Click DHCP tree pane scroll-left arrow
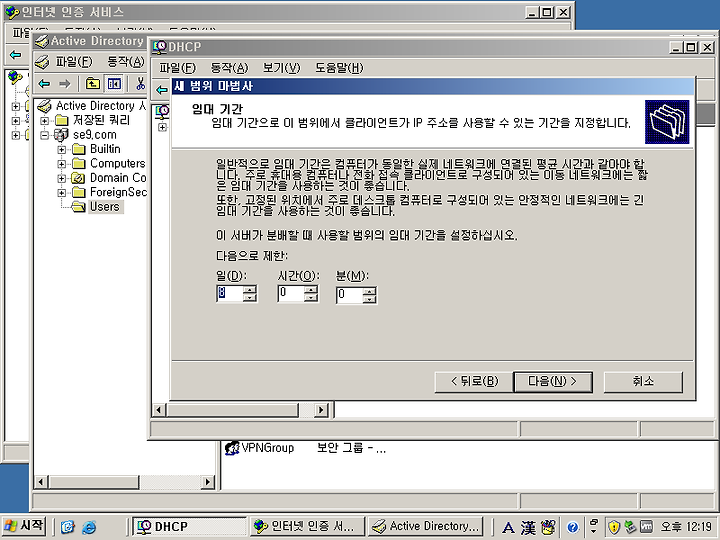This screenshot has width=720, height=540. 159,410
